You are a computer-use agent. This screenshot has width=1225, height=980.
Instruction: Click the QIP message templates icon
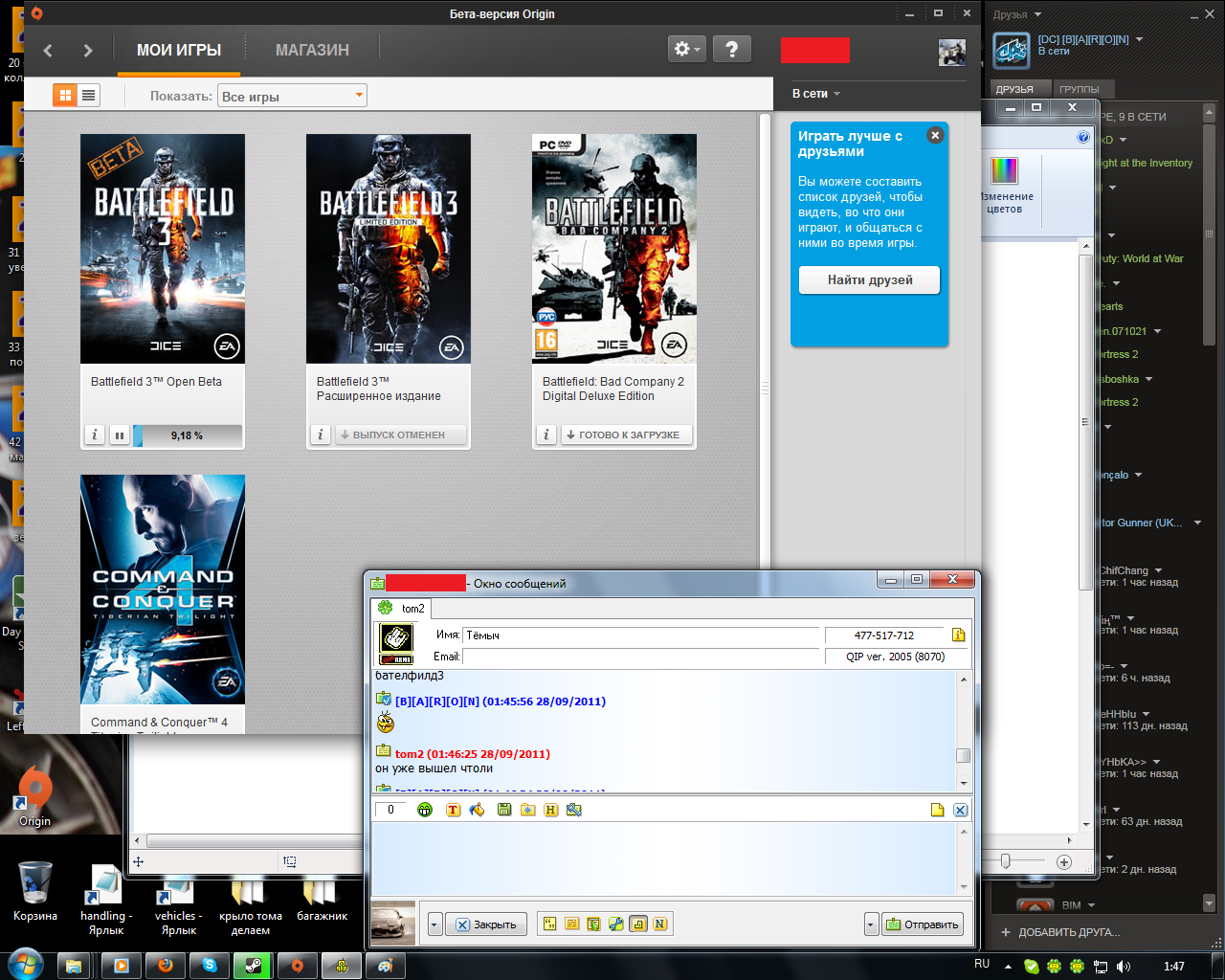tap(572, 924)
